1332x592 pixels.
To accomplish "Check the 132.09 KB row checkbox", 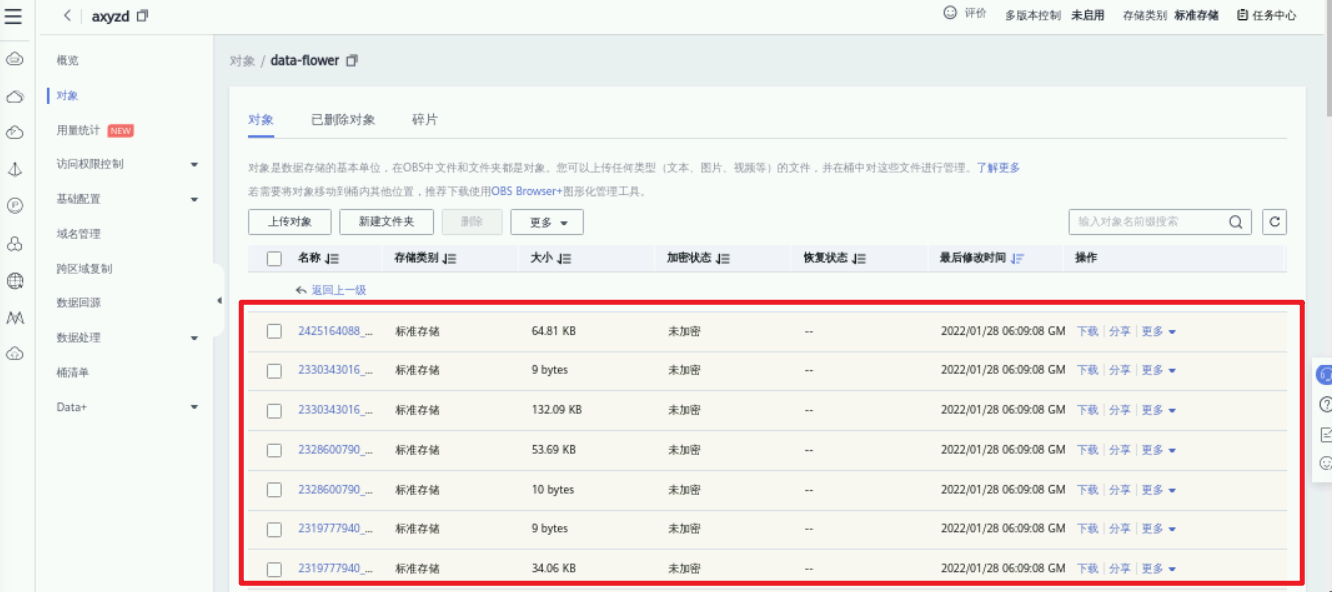I will click(274, 411).
